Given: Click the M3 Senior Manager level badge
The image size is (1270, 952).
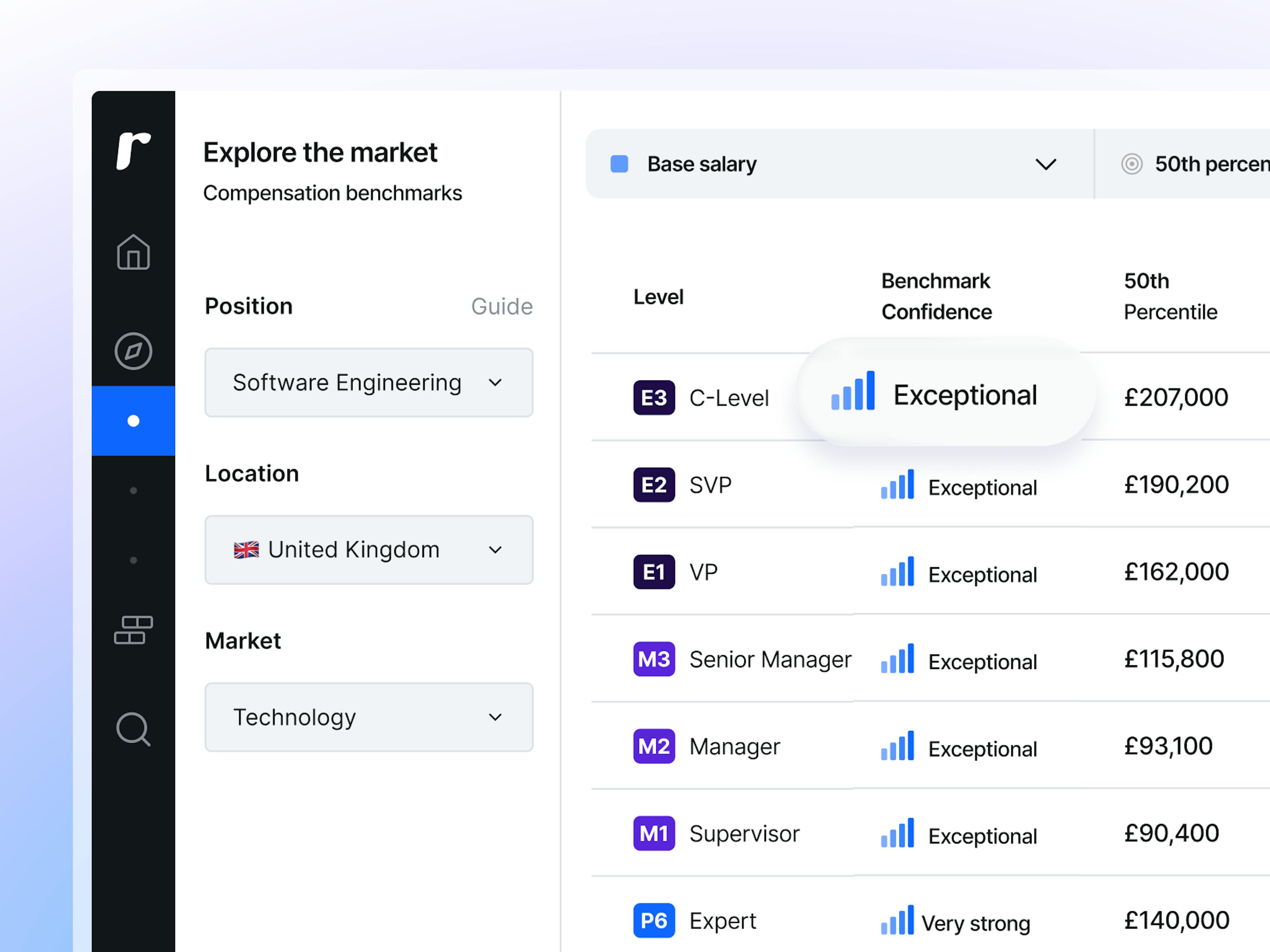Looking at the screenshot, I should click(x=654, y=659).
